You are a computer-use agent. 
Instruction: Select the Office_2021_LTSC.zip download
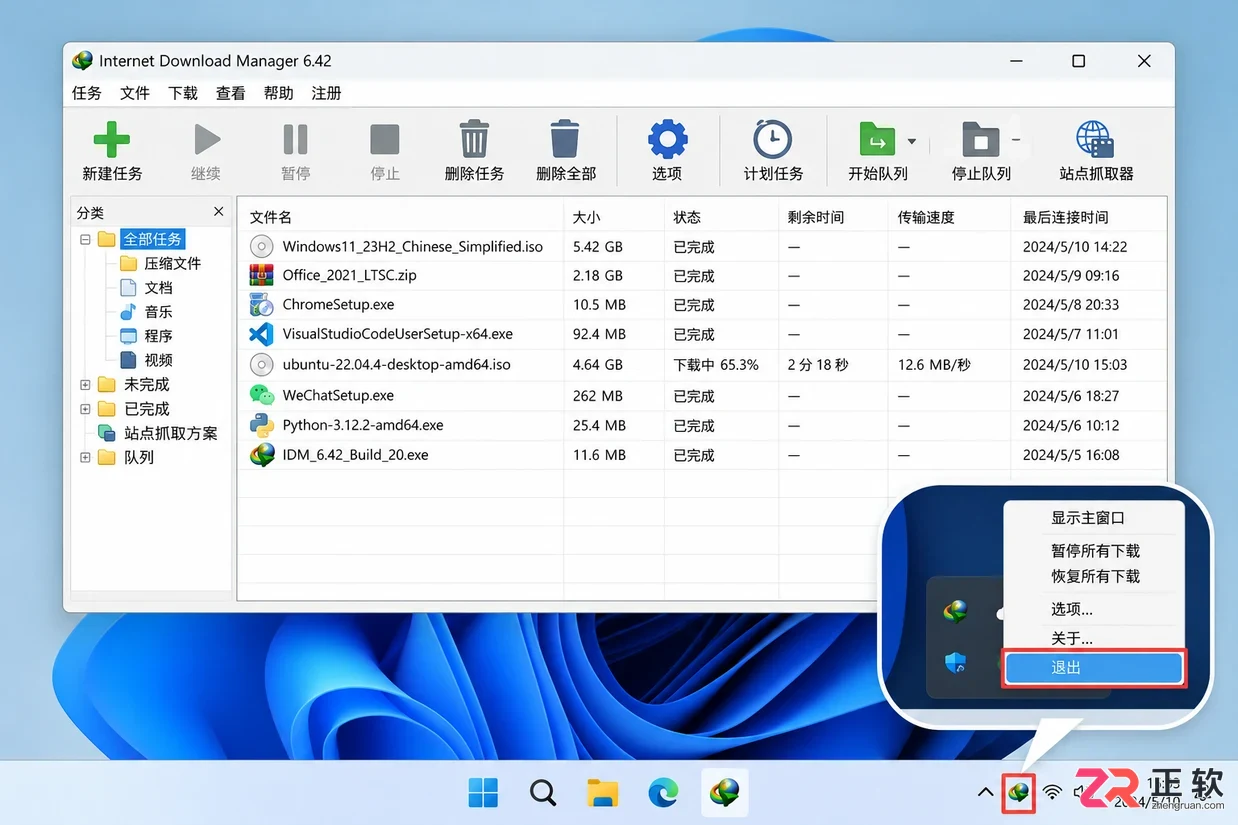point(702,275)
